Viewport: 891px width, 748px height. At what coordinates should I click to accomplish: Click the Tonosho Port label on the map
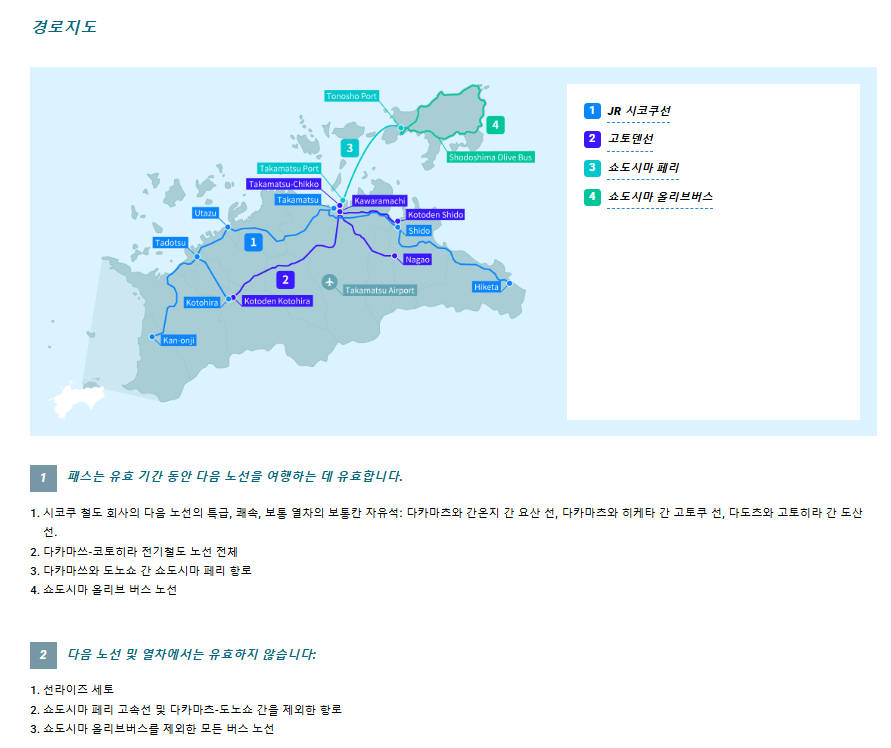click(x=352, y=96)
